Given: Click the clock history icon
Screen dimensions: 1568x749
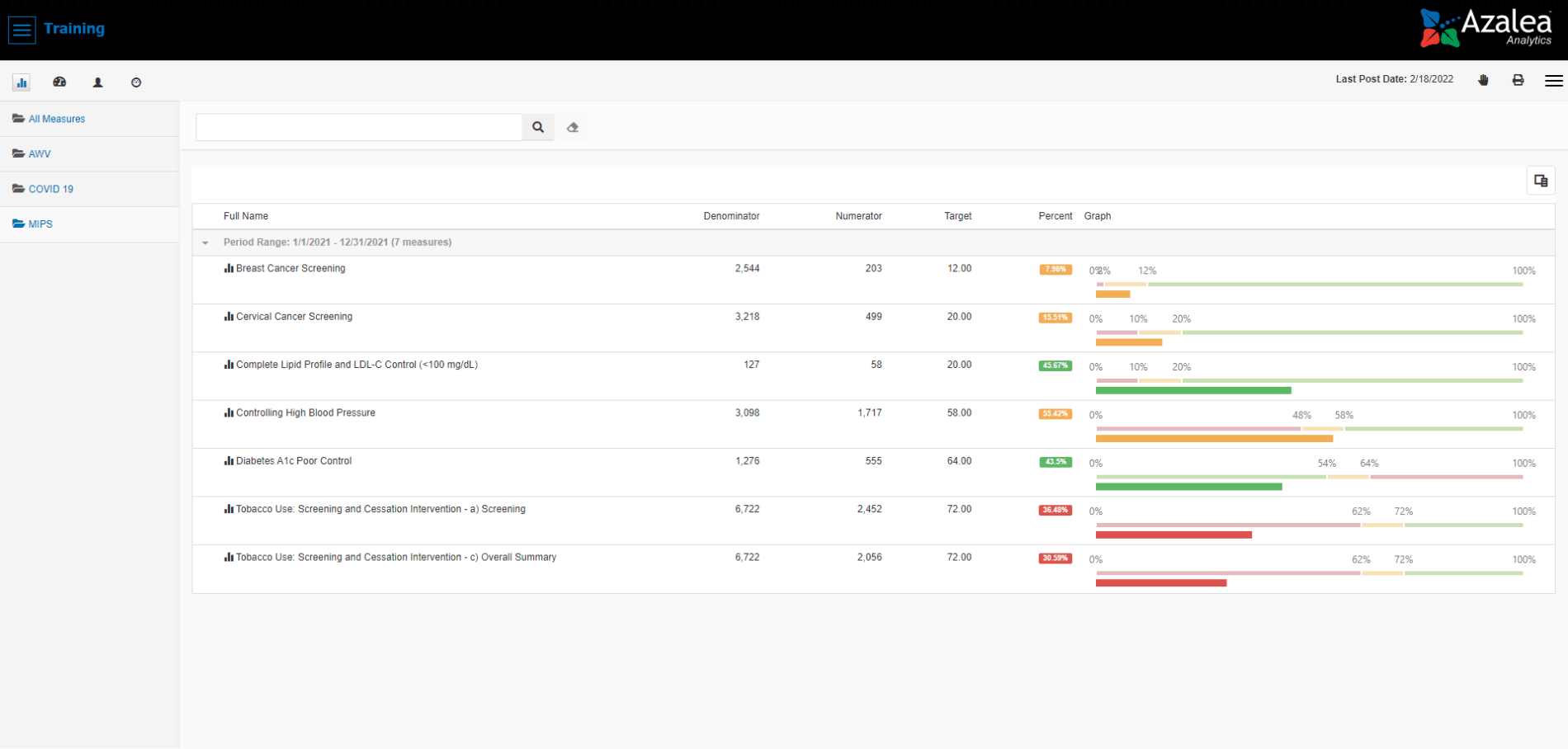Looking at the screenshot, I should (x=136, y=82).
